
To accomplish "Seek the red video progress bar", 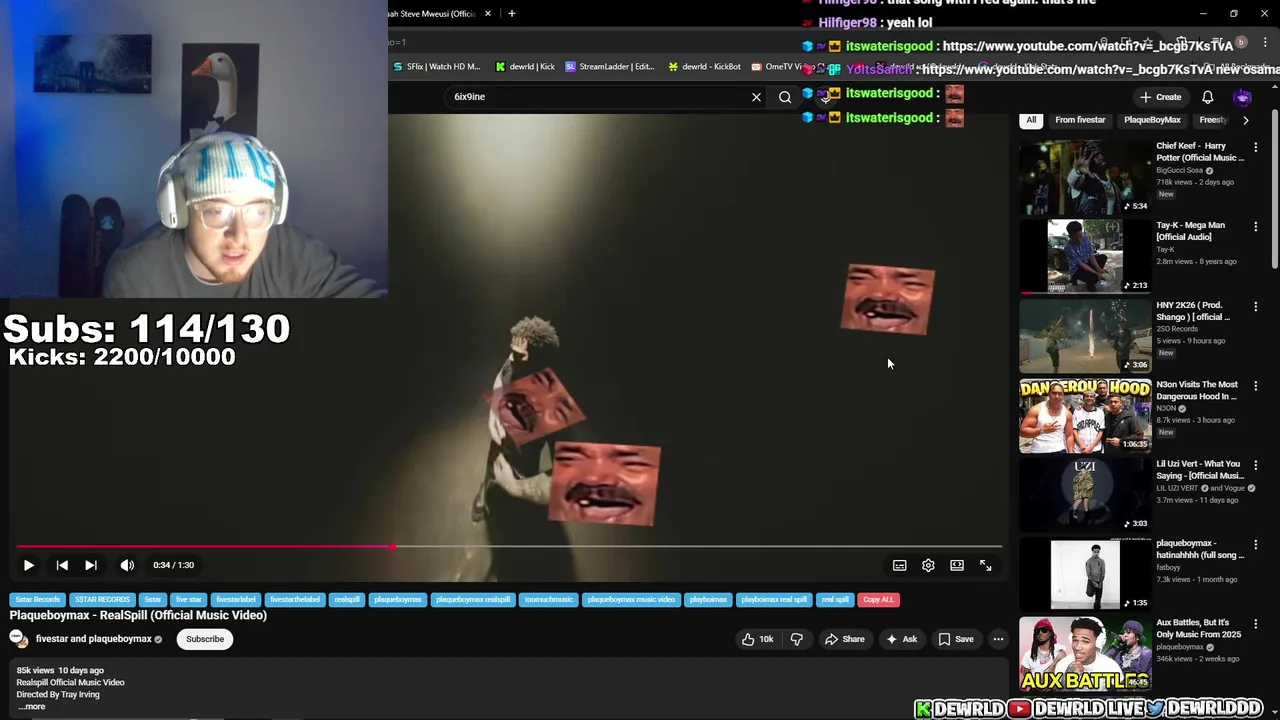I will [509, 547].
